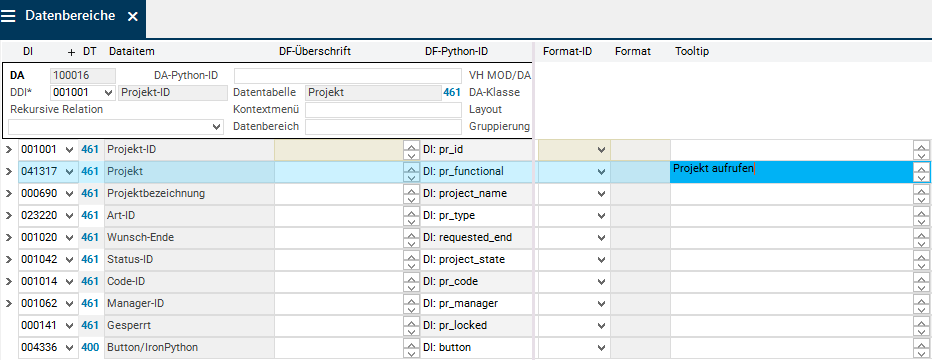This screenshot has height=360, width=932.
Task: Select the DI: project_name cell
Action: pyautogui.click(x=476, y=194)
